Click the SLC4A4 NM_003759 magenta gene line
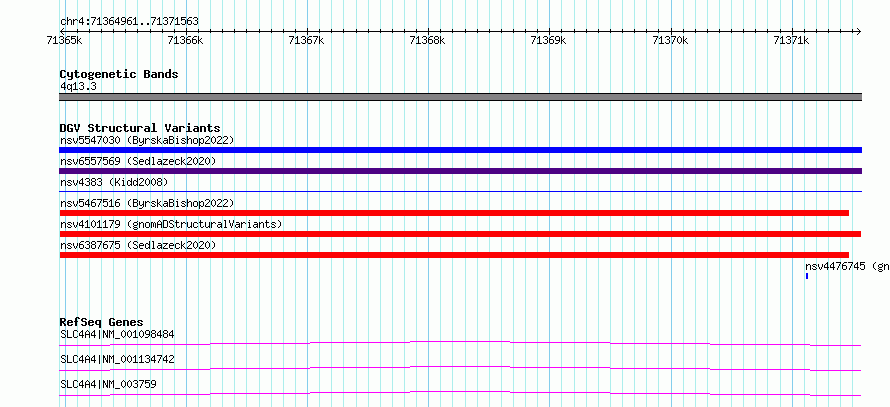 (x=460, y=393)
